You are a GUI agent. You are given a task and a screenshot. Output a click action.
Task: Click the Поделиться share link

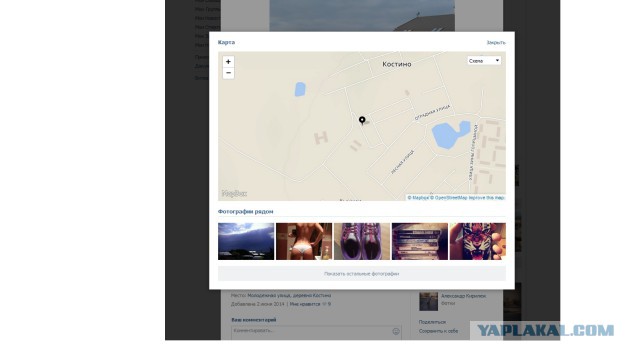[x=432, y=322]
